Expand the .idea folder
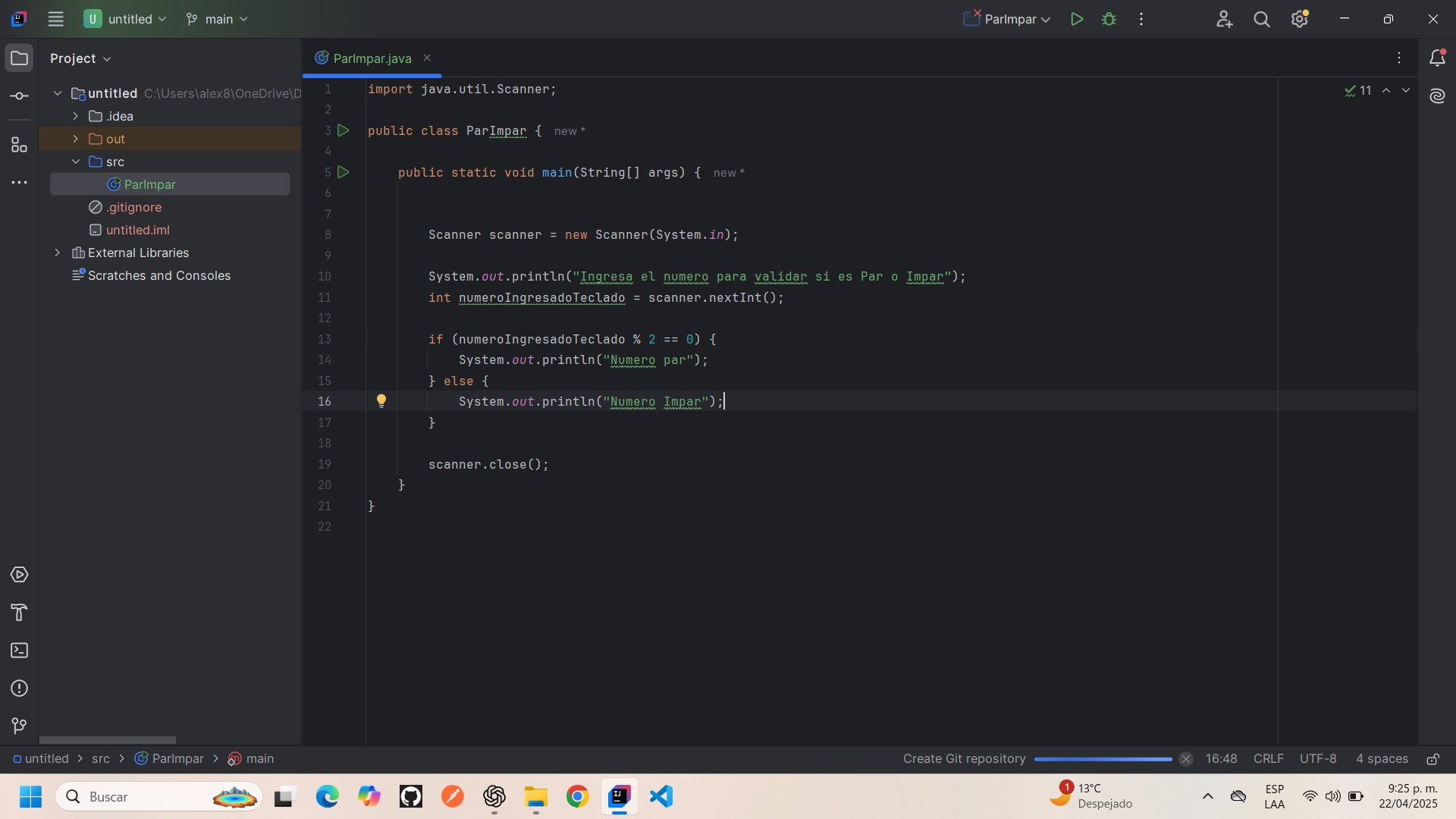Image resolution: width=1456 pixels, height=819 pixels. pyautogui.click(x=76, y=116)
